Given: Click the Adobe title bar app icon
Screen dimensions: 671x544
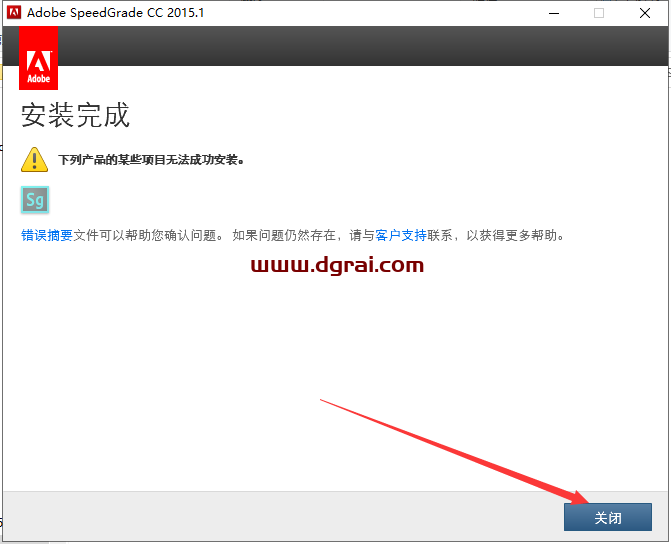Looking at the screenshot, I should pos(14,12).
